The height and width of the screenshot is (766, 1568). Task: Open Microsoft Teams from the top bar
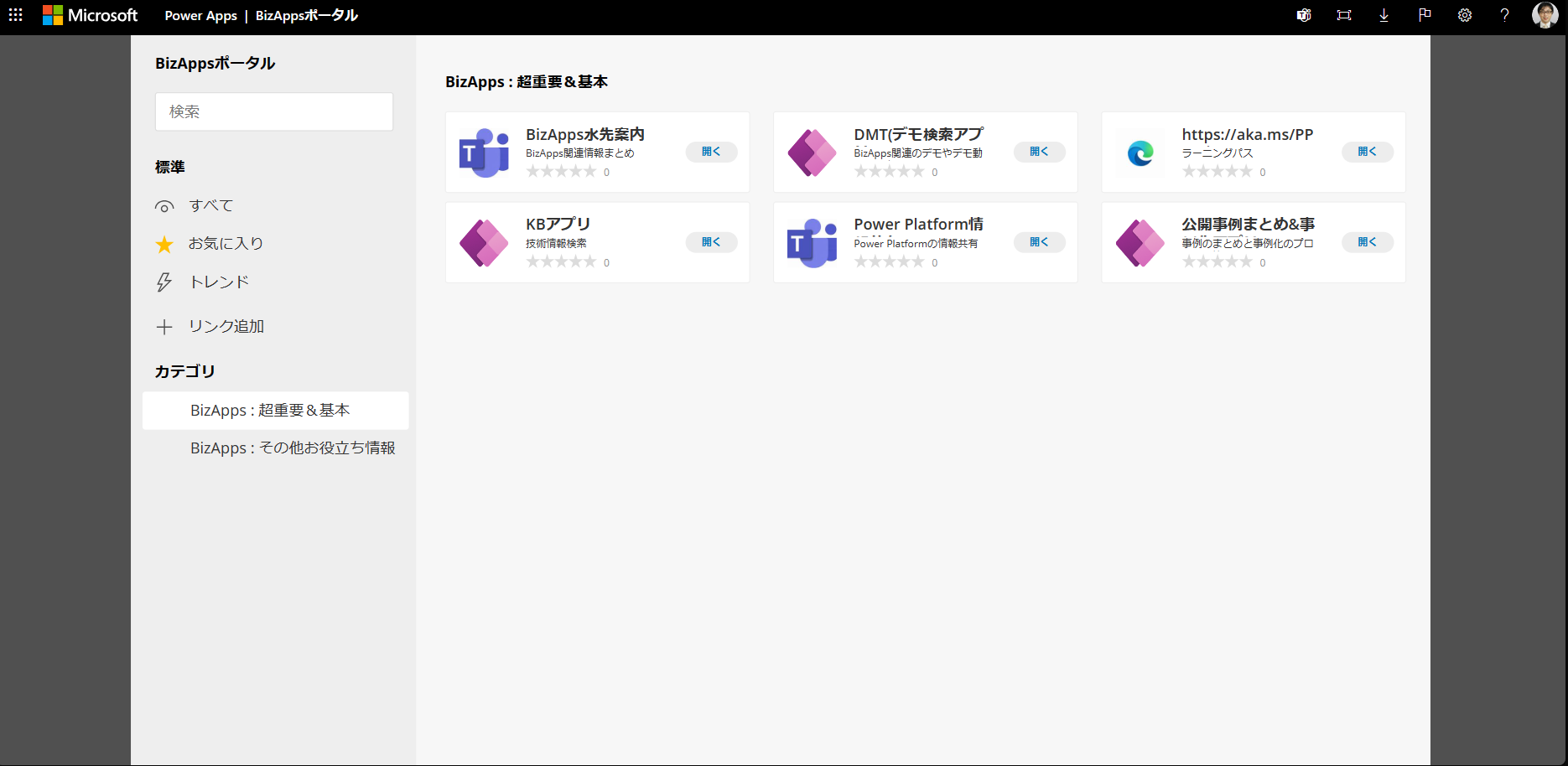pyautogui.click(x=1303, y=15)
